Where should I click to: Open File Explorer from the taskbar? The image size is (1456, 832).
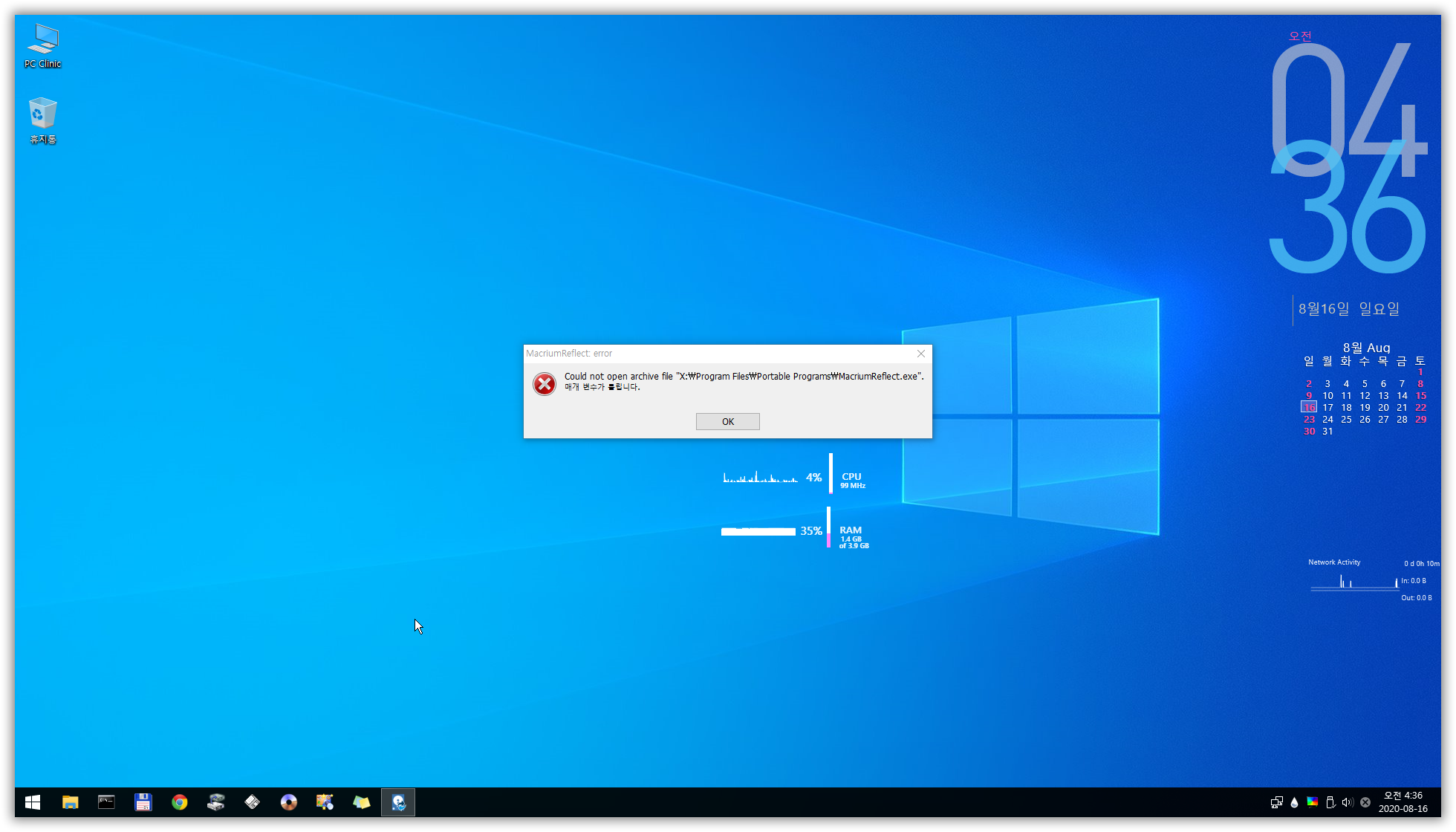[70, 802]
